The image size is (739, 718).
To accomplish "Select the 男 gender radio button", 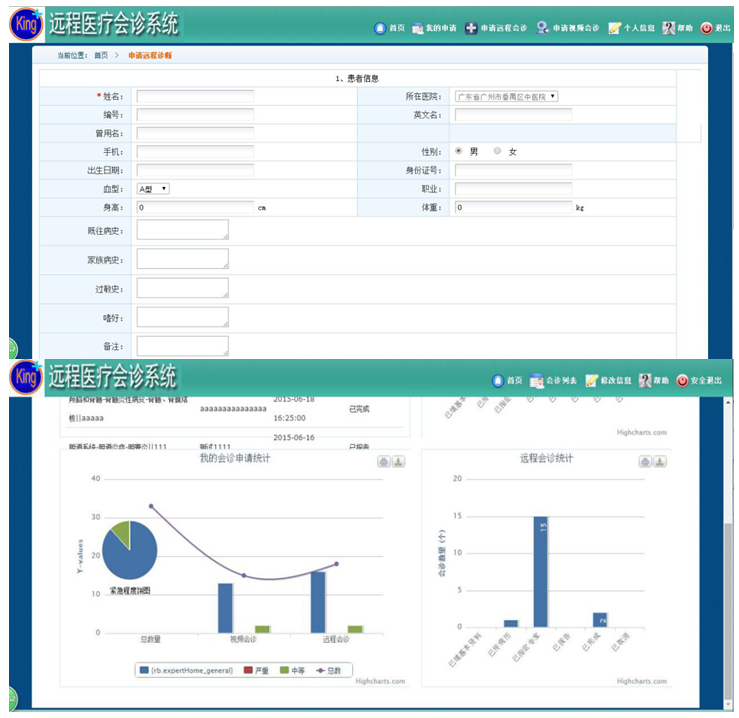I will click(x=459, y=151).
